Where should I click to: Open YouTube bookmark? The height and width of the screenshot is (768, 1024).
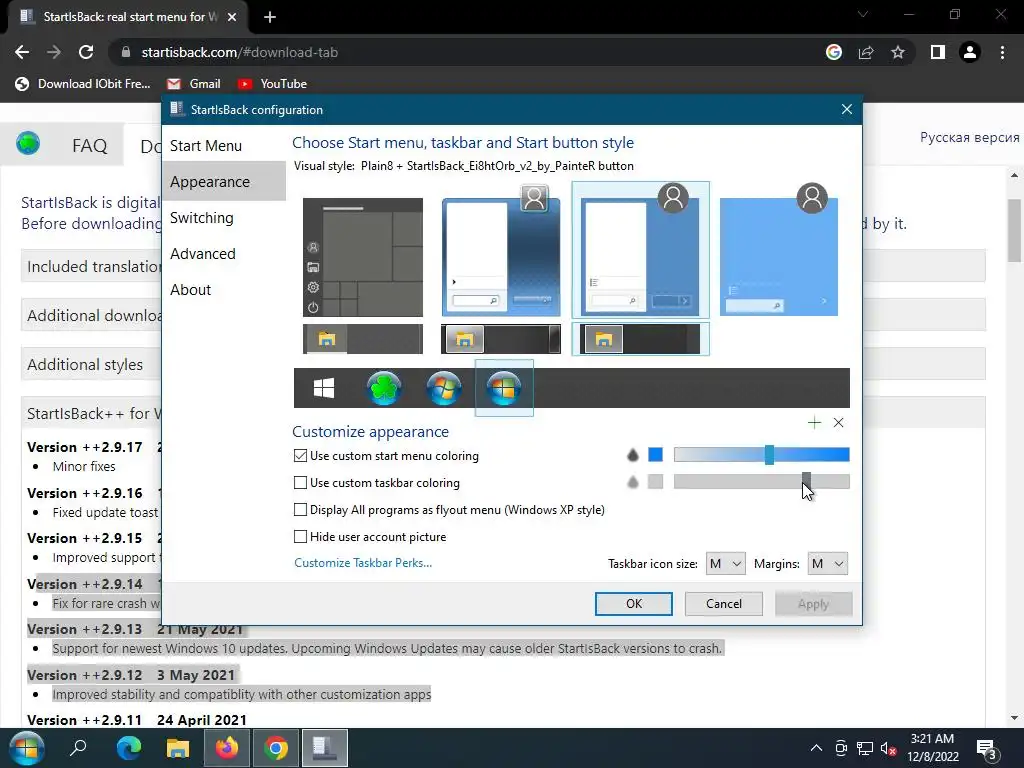tap(272, 84)
